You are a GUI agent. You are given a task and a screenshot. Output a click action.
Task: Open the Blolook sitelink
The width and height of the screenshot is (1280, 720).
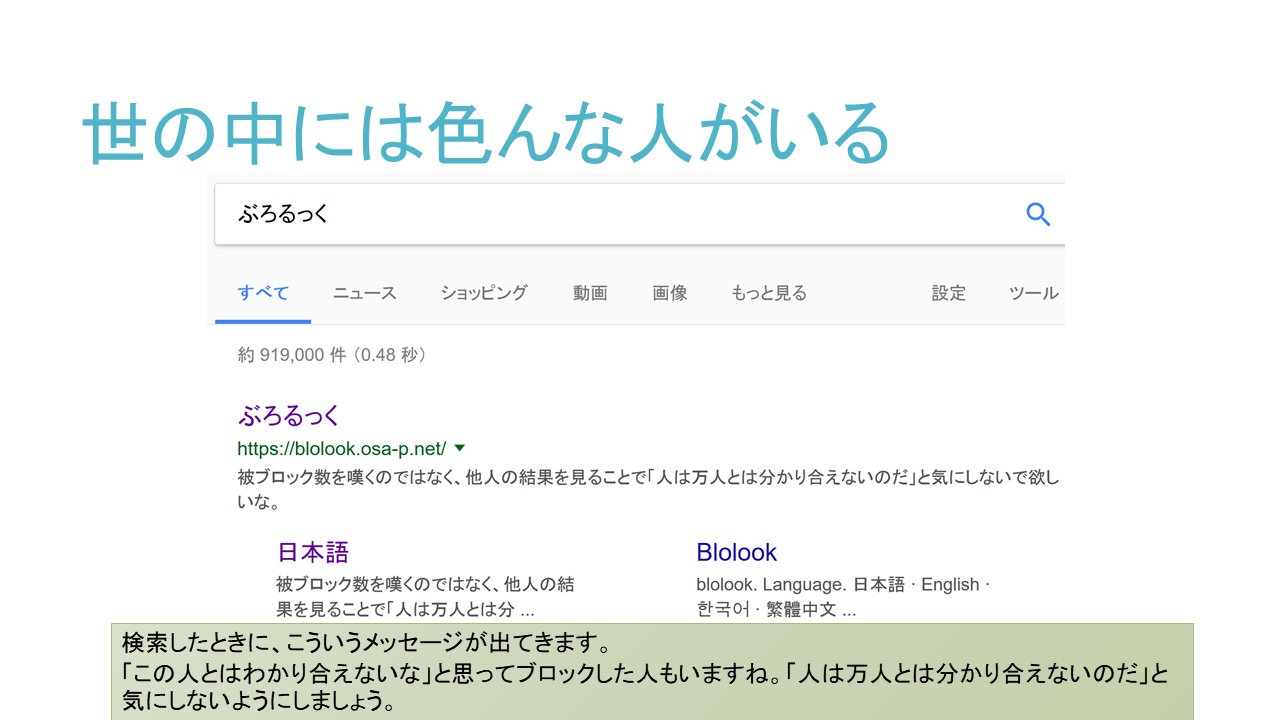coord(737,551)
